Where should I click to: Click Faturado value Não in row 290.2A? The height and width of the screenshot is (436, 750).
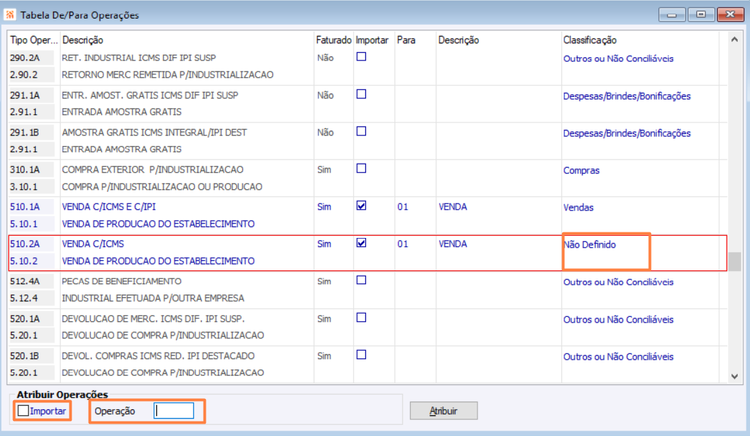click(325, 58)
